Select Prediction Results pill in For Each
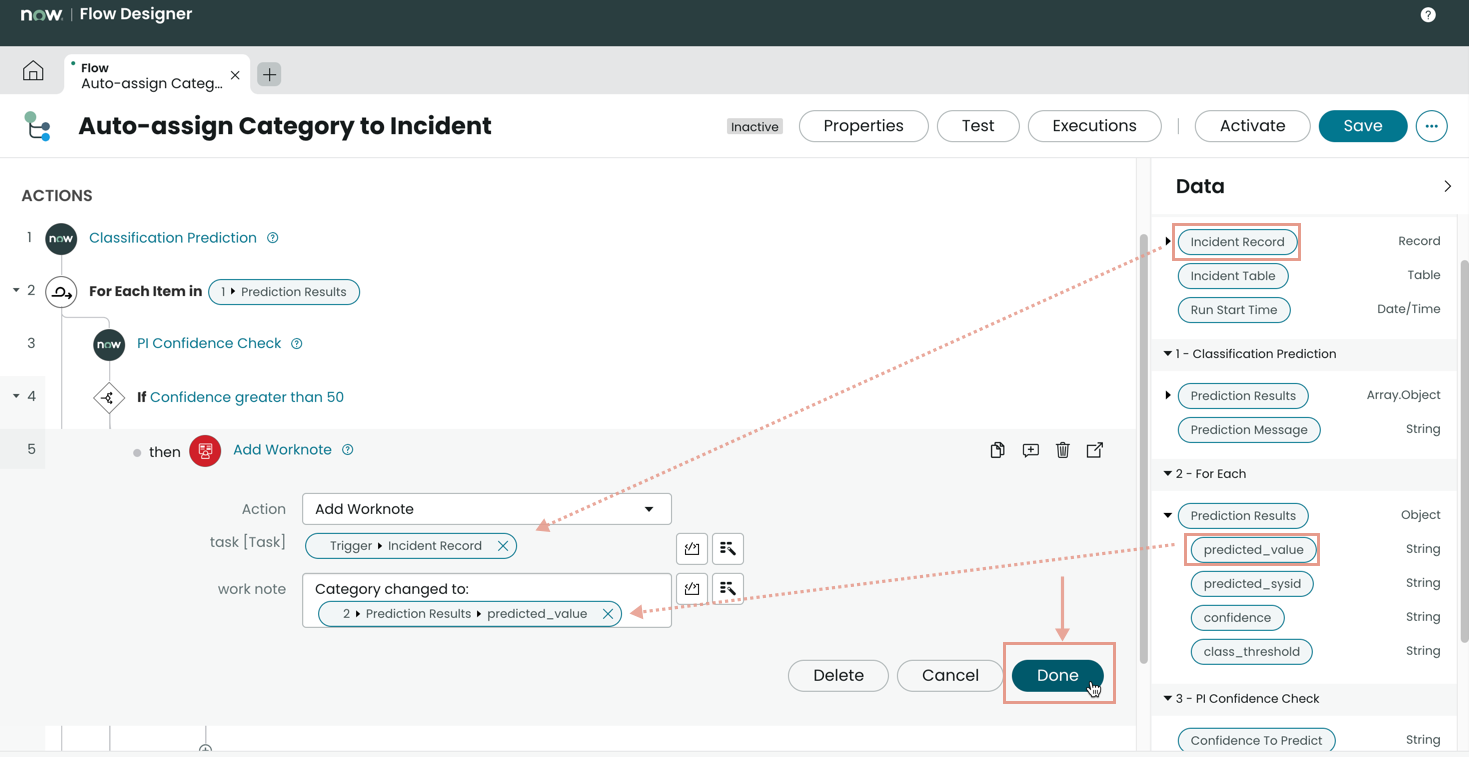 (x=284, y=292)
